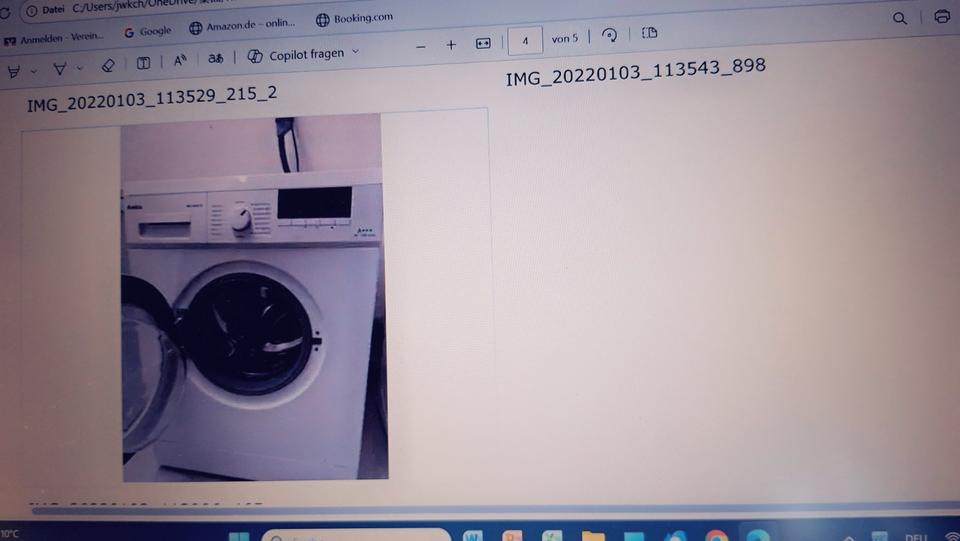Open the Anmelden - Verein bookmark
960x541 pixels.
click(x=54, y=39)
